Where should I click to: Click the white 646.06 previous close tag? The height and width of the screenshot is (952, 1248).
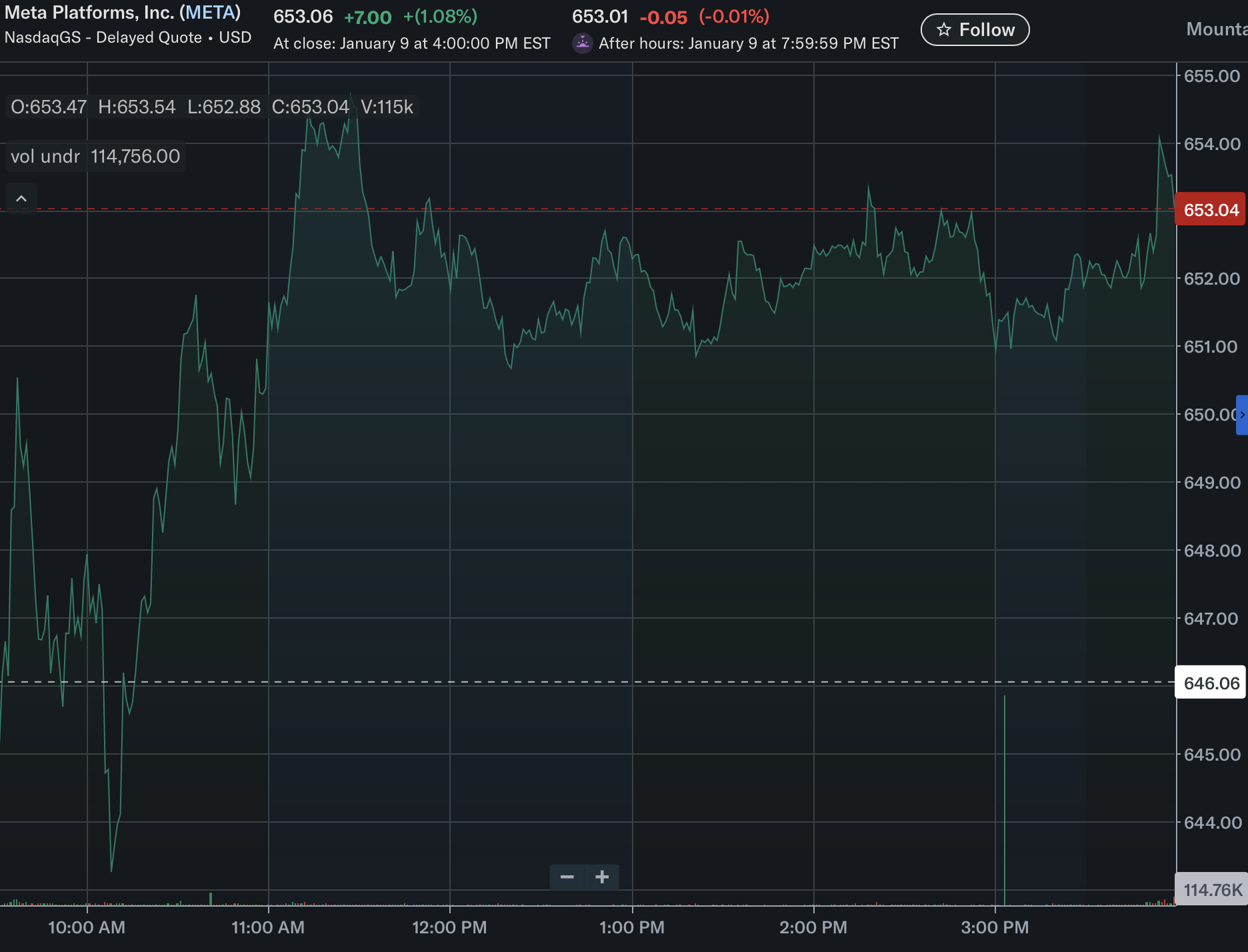click(1210, 683)
